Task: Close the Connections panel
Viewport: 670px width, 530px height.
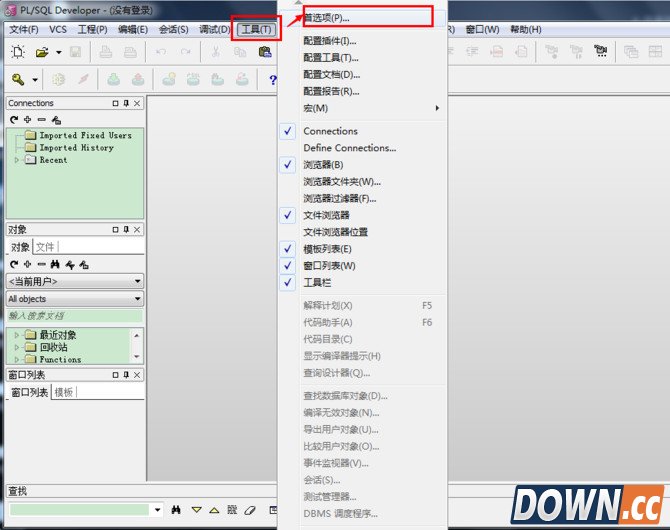Action: (137, 103)
